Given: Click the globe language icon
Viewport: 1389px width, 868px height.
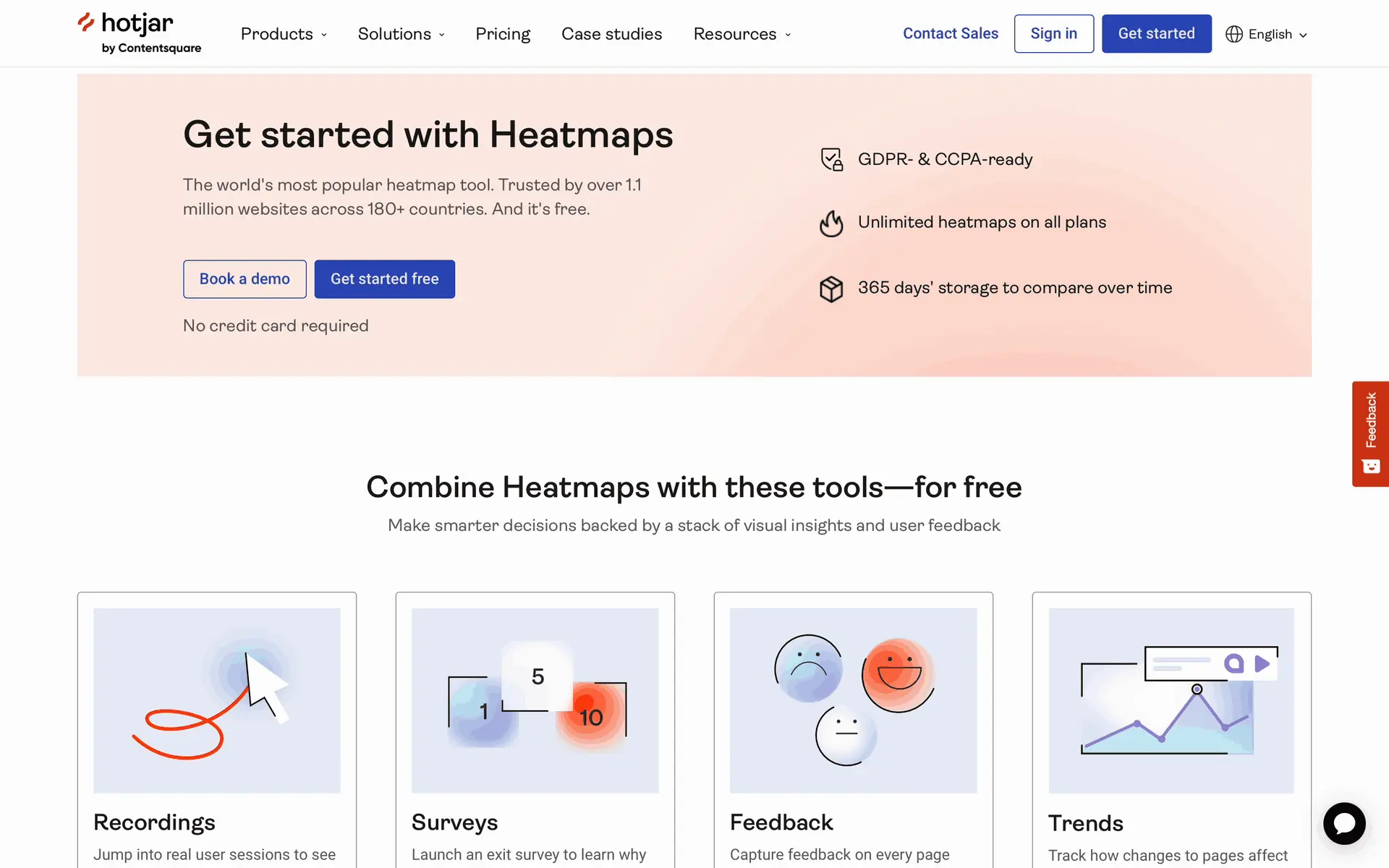Looking at the screenshot, I should (1233, 34).
